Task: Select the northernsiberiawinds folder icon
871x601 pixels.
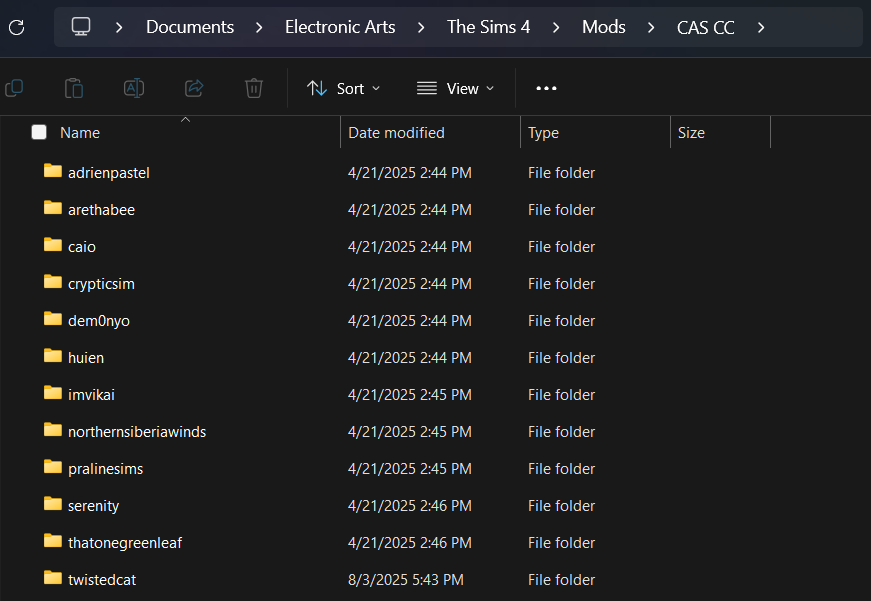Action: pyautogui.click(x=53, y=430)
